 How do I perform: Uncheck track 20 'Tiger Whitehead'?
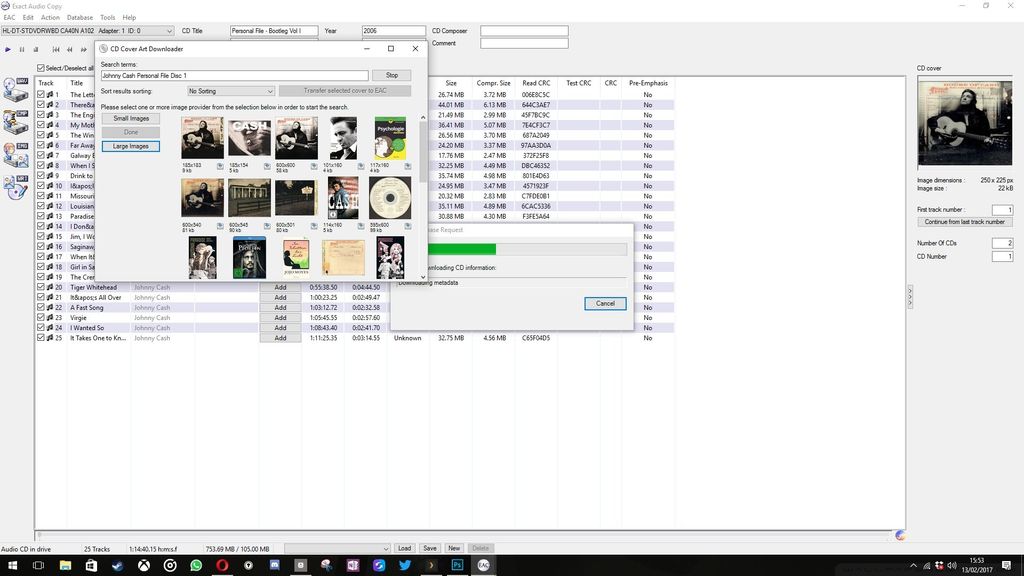[x=41, y=287]
